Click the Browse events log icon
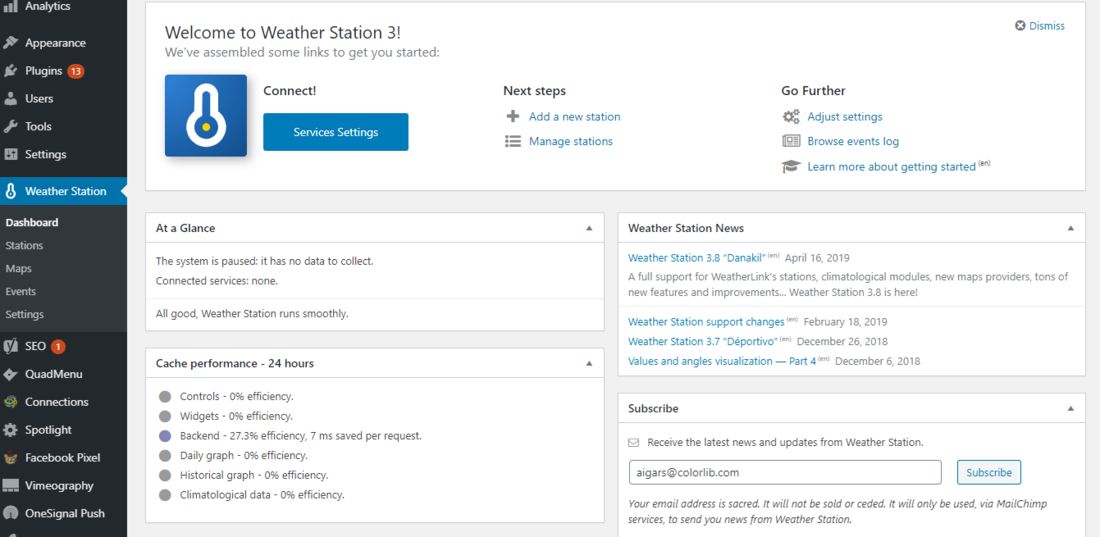Viewport: 1100px width, 537px height. 791,141
